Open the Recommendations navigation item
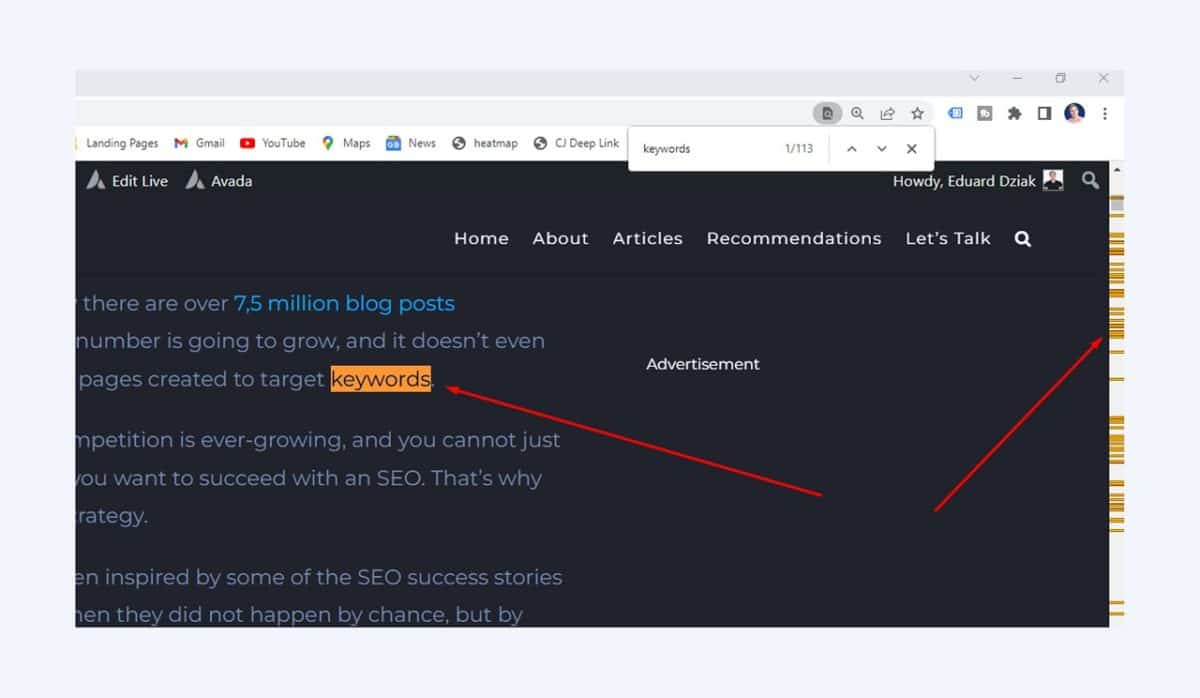 (x=794, y=238)
